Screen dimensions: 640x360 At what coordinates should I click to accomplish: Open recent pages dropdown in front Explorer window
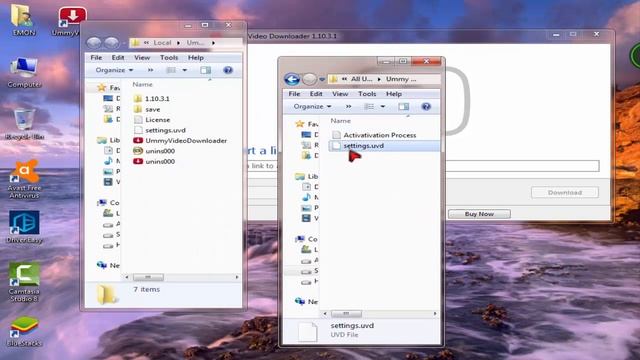point(322,80)
